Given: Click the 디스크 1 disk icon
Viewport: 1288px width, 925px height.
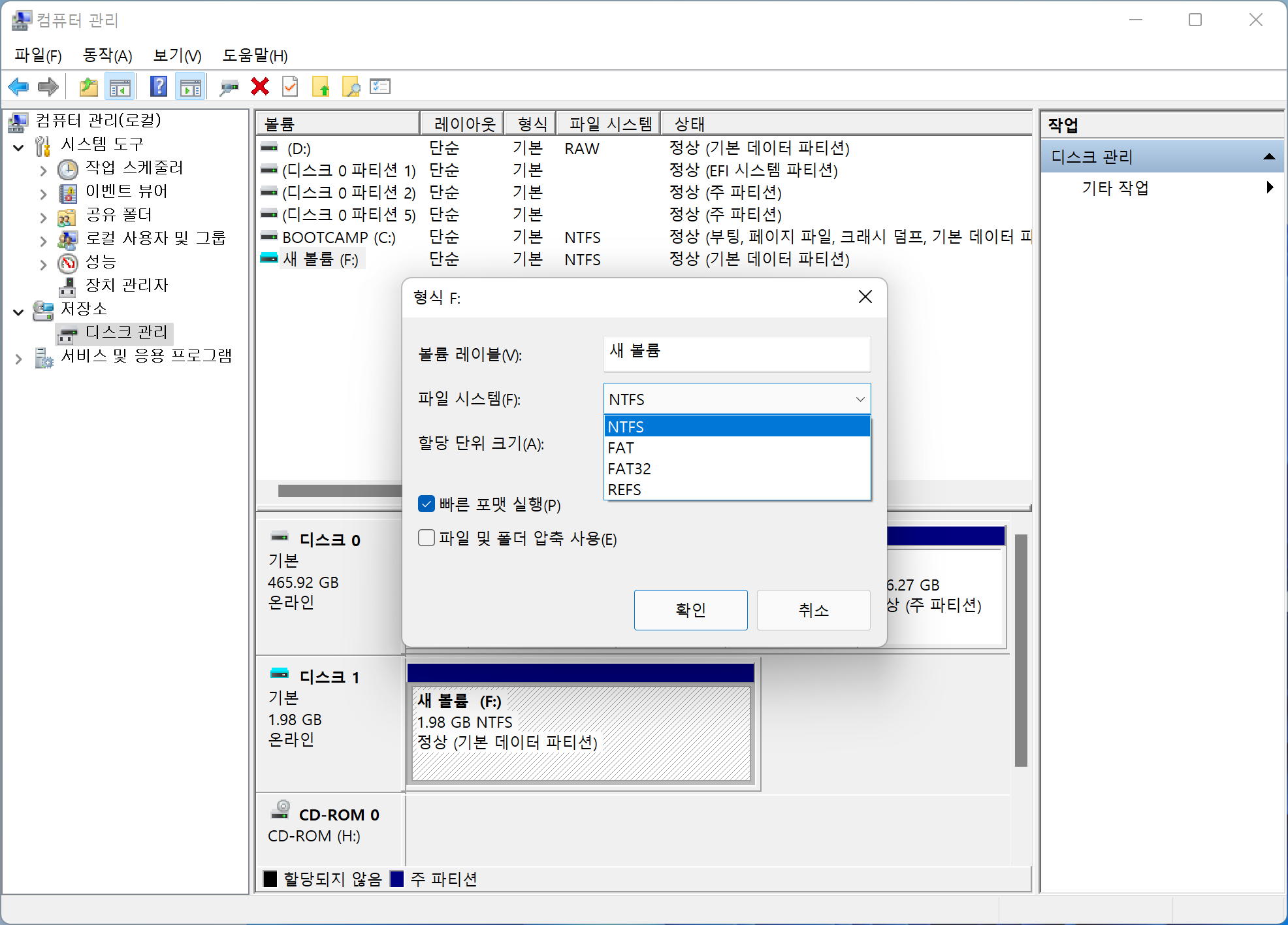Looking at the screenshot, I should (x=280, y=673).
